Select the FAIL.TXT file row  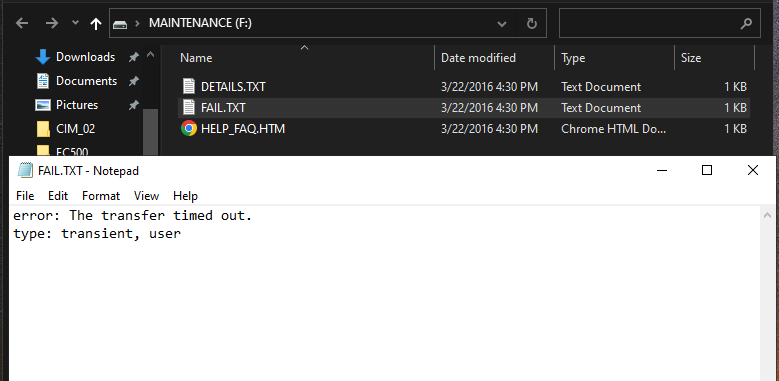[x=464, y=108]
